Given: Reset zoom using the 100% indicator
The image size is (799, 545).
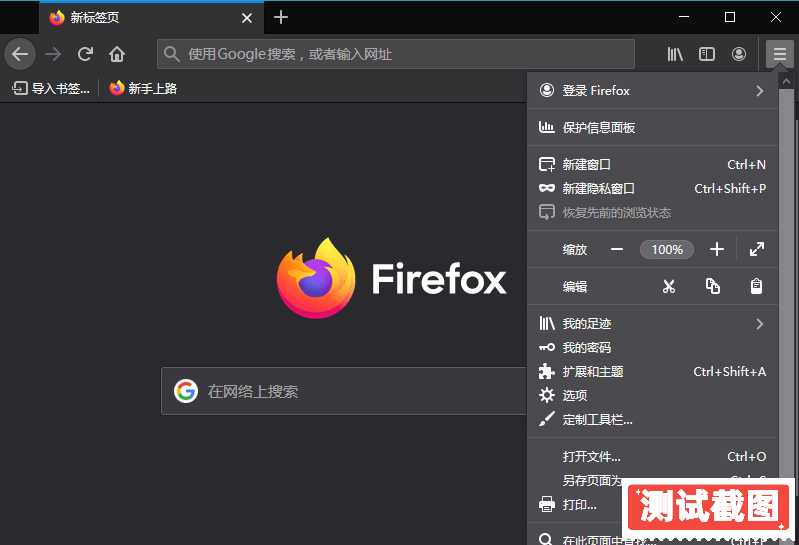Looking at the screenshot, I should (x=667, y=250).
